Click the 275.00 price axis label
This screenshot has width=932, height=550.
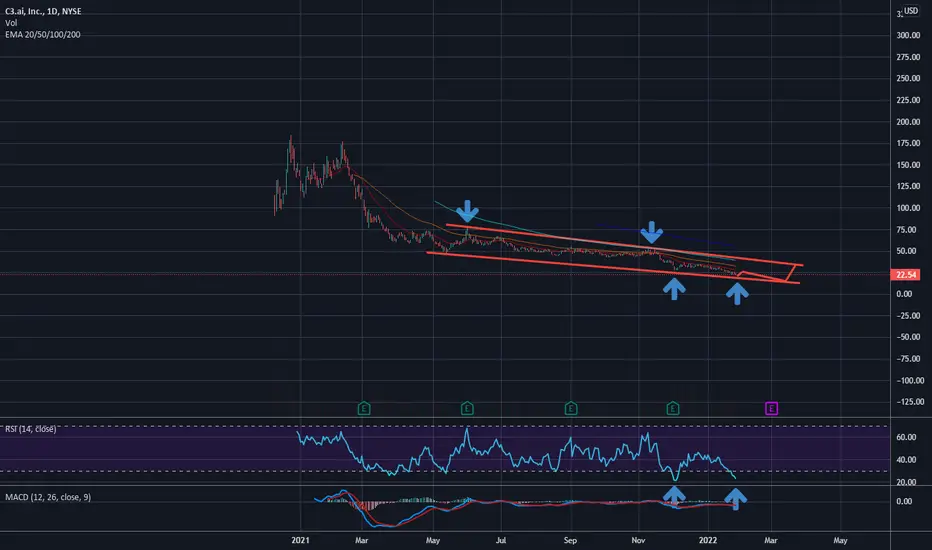pos(908,57)
